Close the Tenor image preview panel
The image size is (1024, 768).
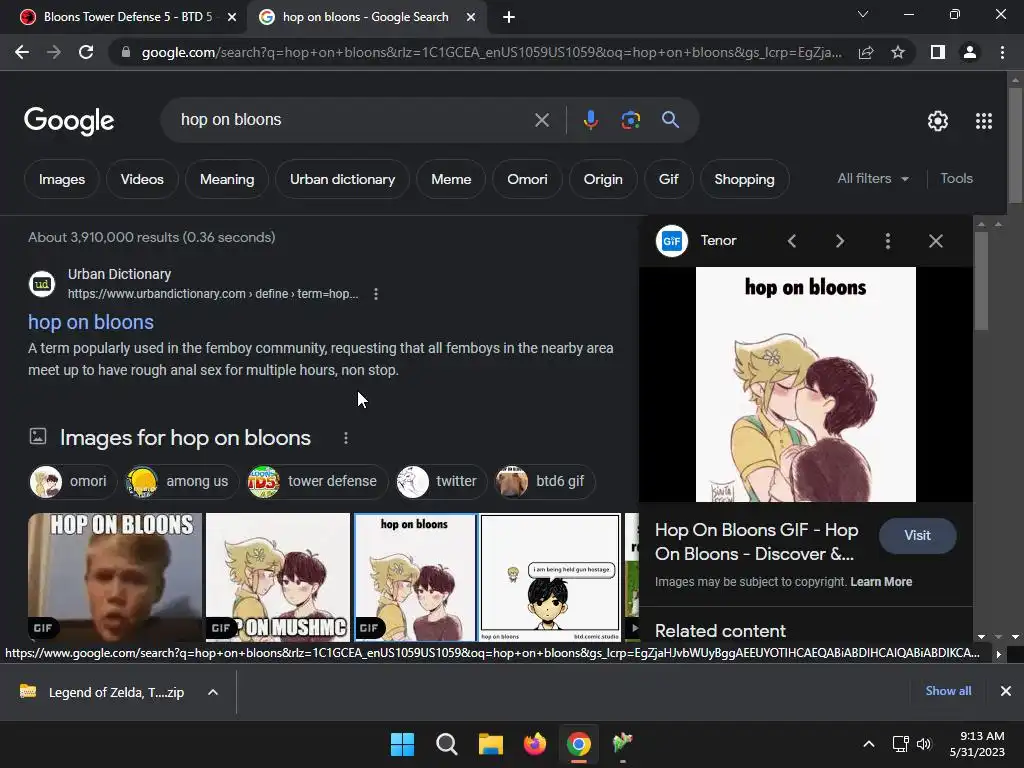click(936, 241)
